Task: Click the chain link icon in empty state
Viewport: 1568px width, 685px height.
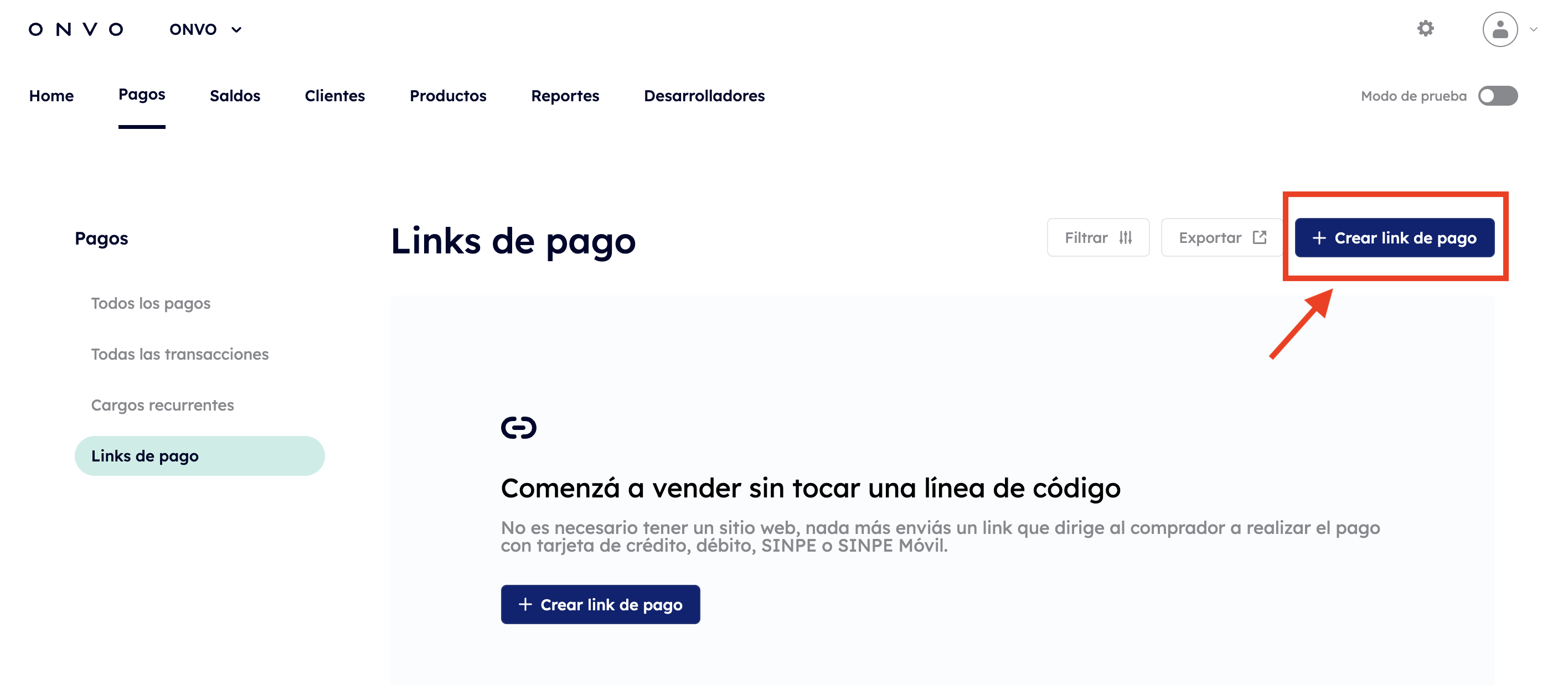Action: [519, 428]
